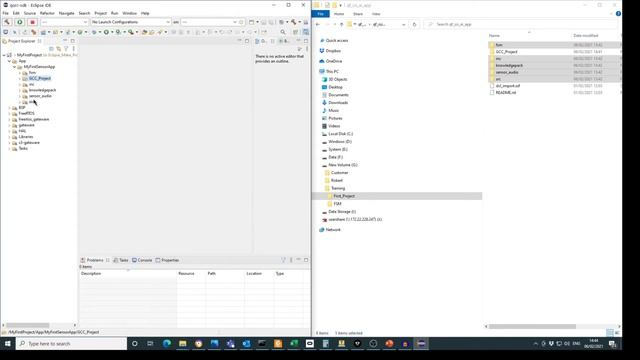The image size is (640, 360).
Task: Select the Downloads folder in the navigation pane
Action: click(x=335, y=102)
